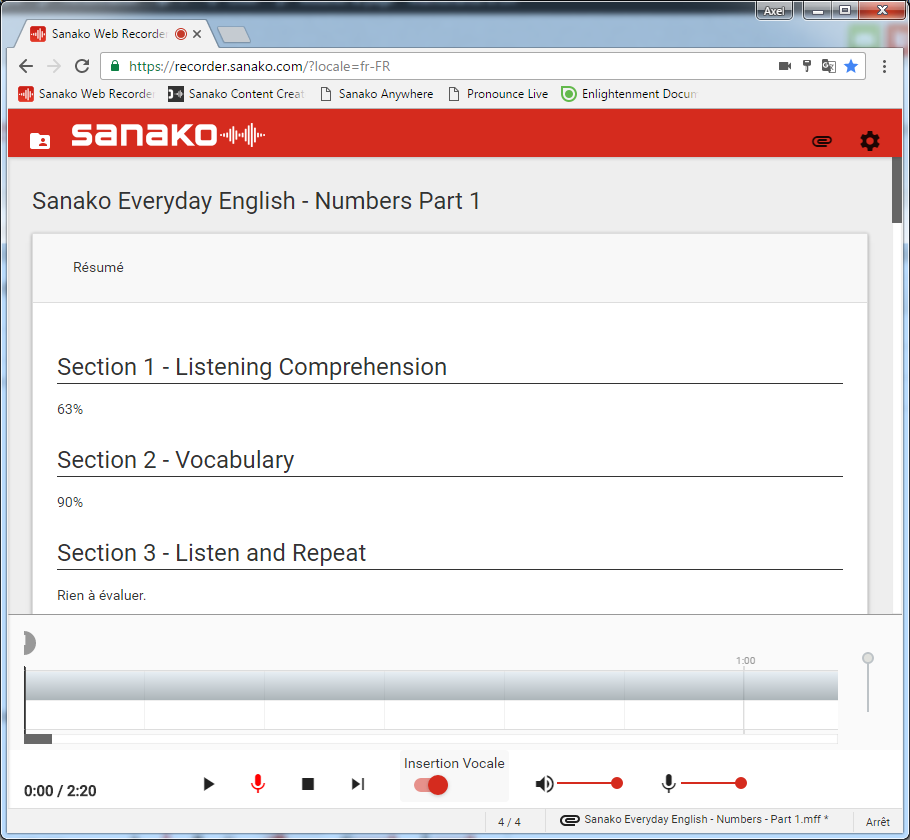Start recording with the red microphone icon
Viewport: 910px width, 840px height.
pyautogui.click(x=258, y=784)
